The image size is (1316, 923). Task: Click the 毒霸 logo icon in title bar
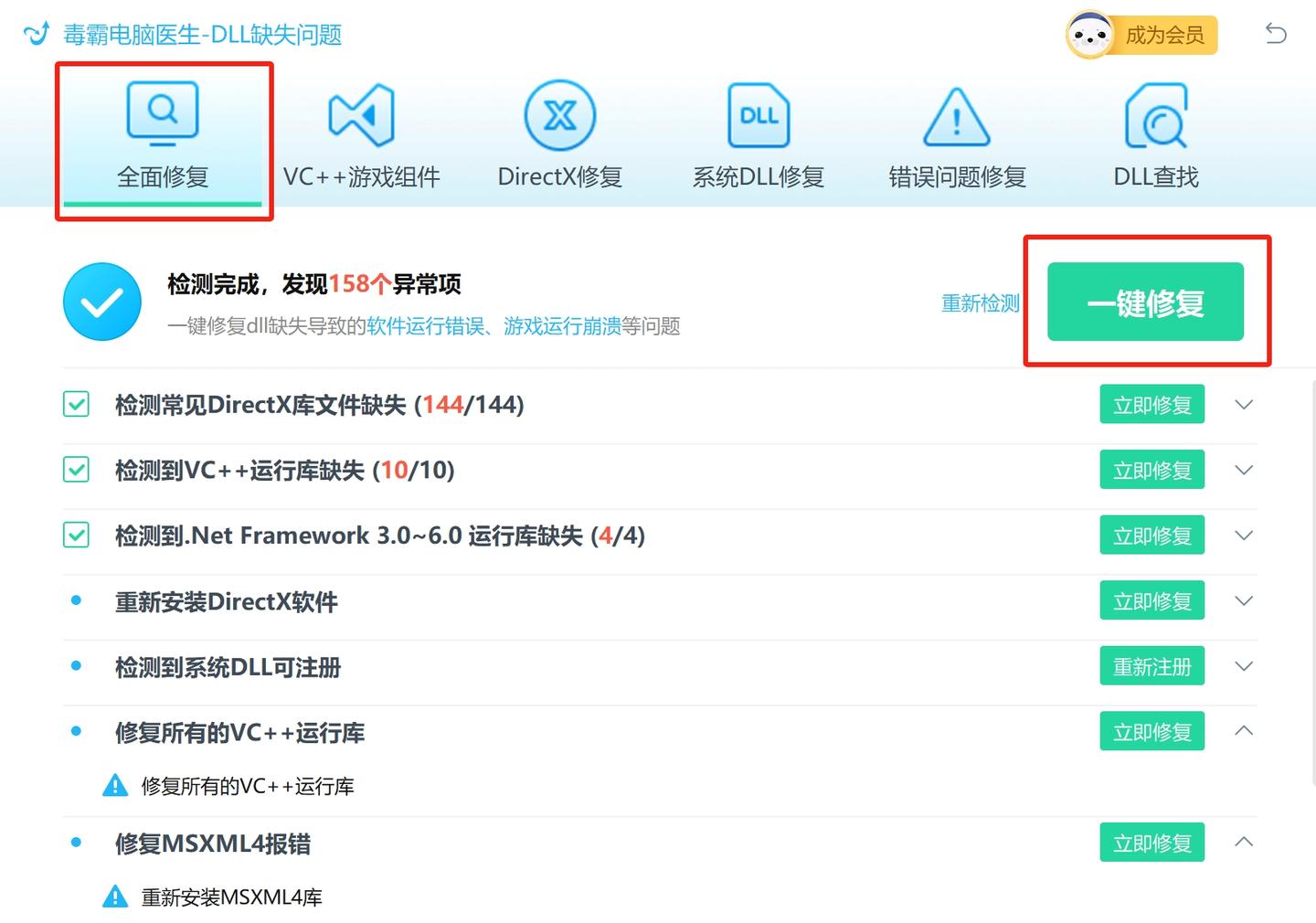pos(37,34)
